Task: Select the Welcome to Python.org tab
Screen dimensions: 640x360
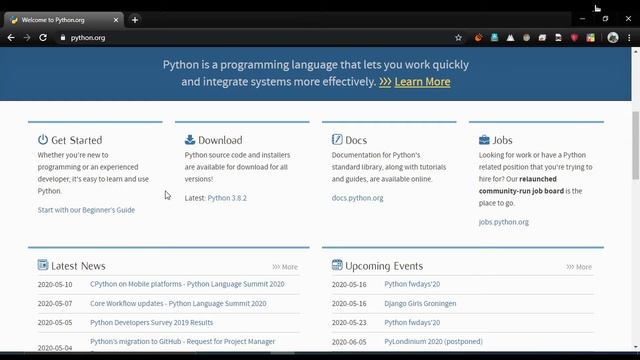Action: pos(63,20)
